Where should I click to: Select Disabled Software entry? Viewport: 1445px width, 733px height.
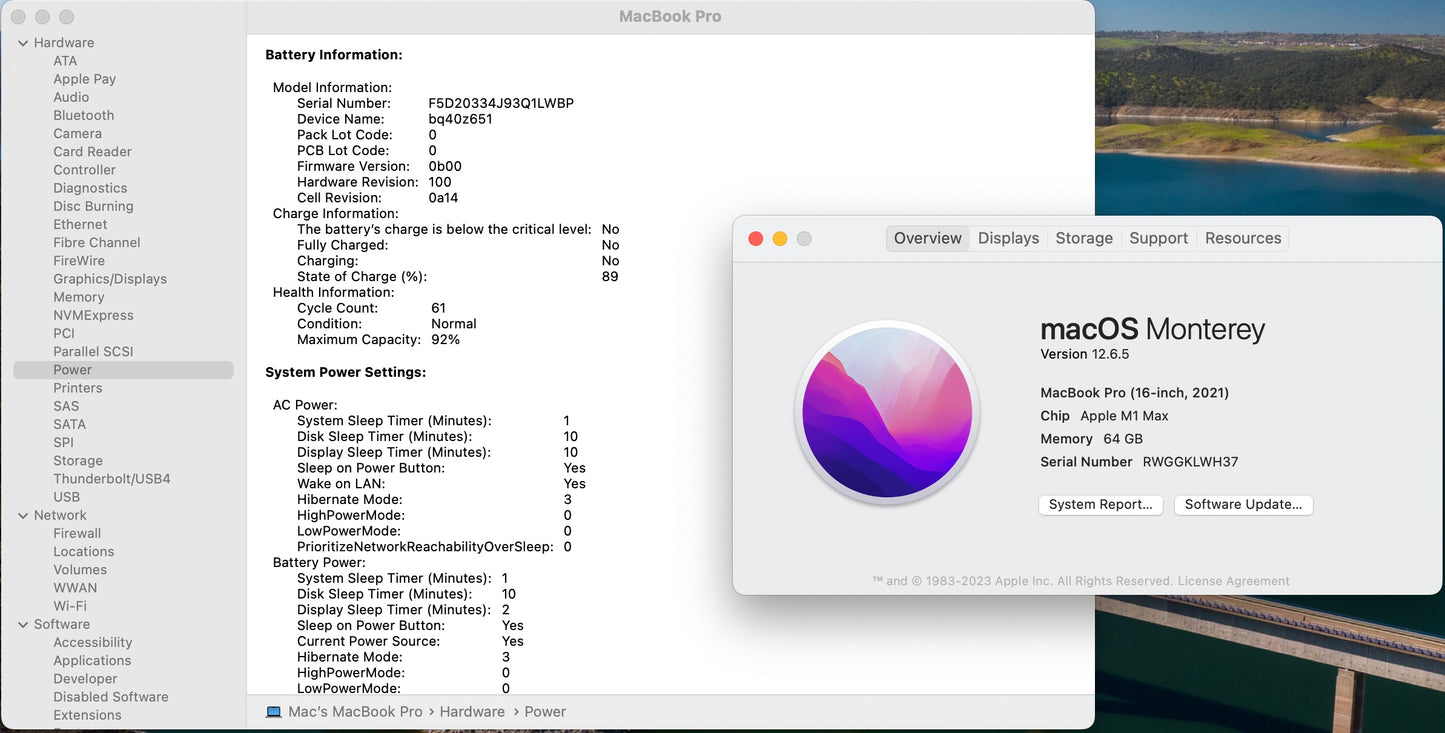(x=111, y=697)
